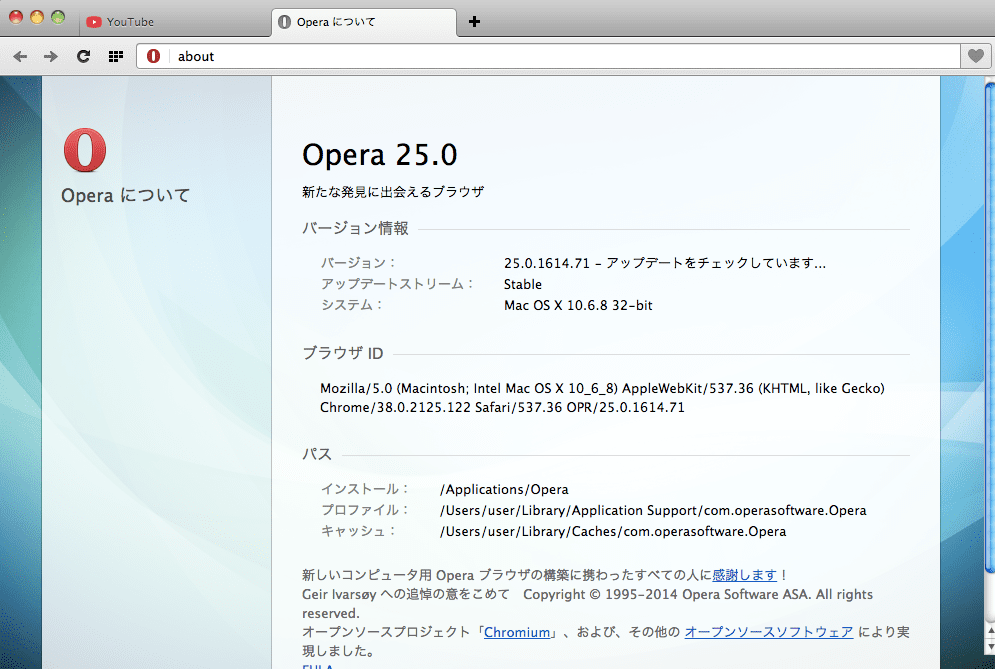Click Mac OS X 10.6.8 32-bit text
This screenshot has height=669, width=995.
point(578,305)
